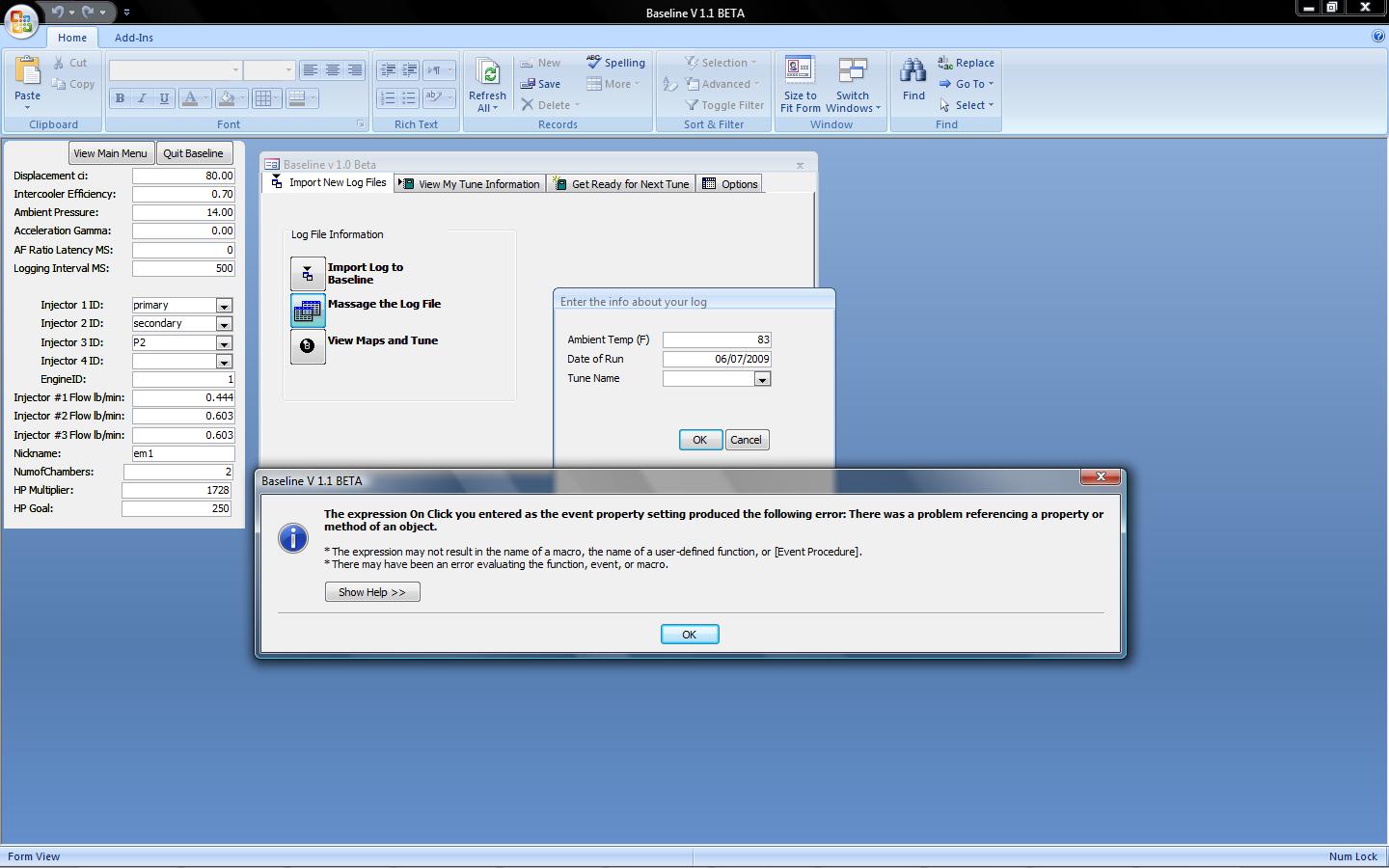The width and height of the screenshot is (1389, 868).
Task: Switch to the Add-Ins ribbon tab
Action: (133, 38)
